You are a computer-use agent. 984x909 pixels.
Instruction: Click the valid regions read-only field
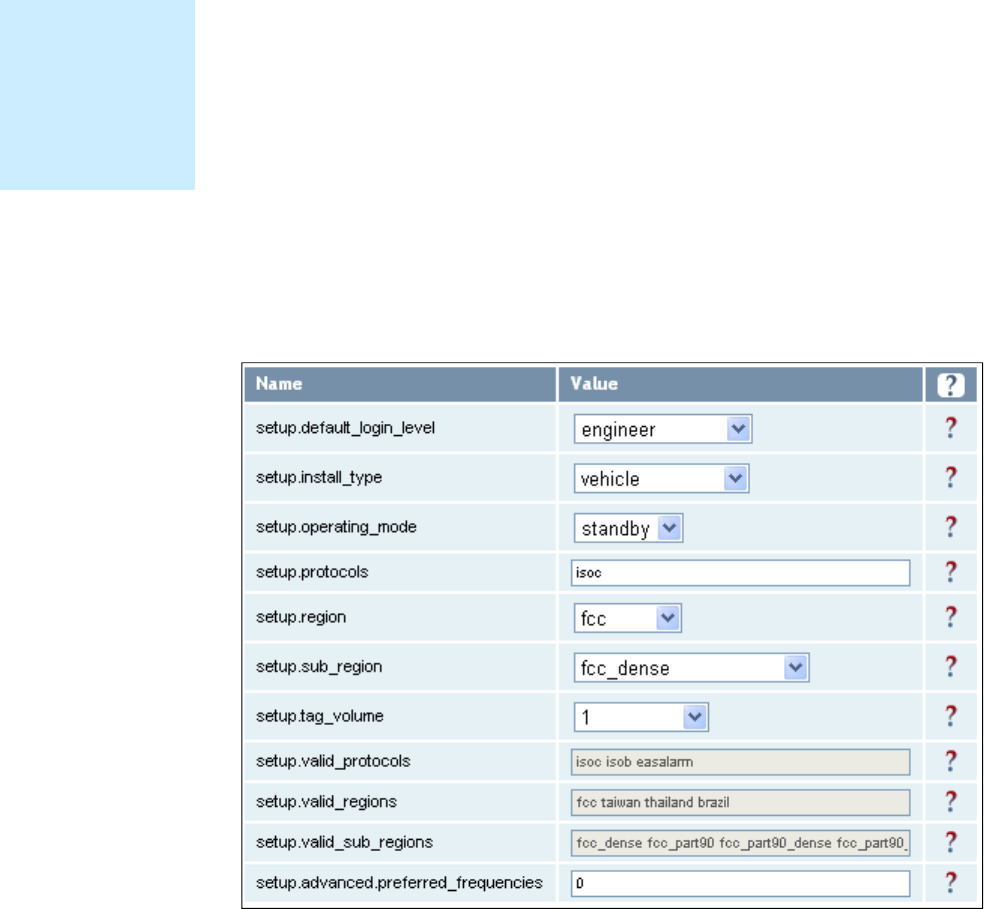741,803
